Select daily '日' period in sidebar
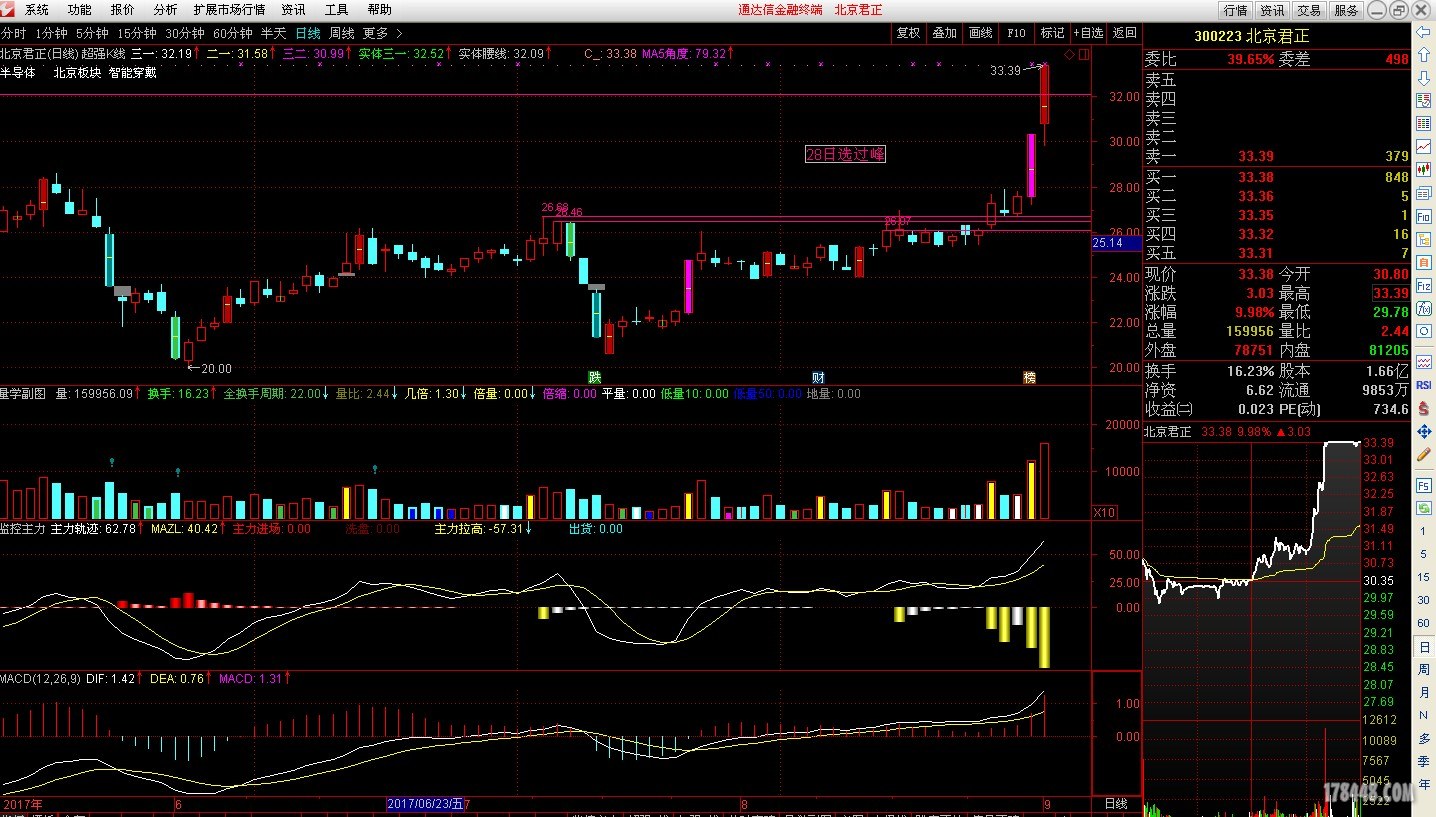The height and width of the screenshot is (817, 1436). (x=1424, y=647)
